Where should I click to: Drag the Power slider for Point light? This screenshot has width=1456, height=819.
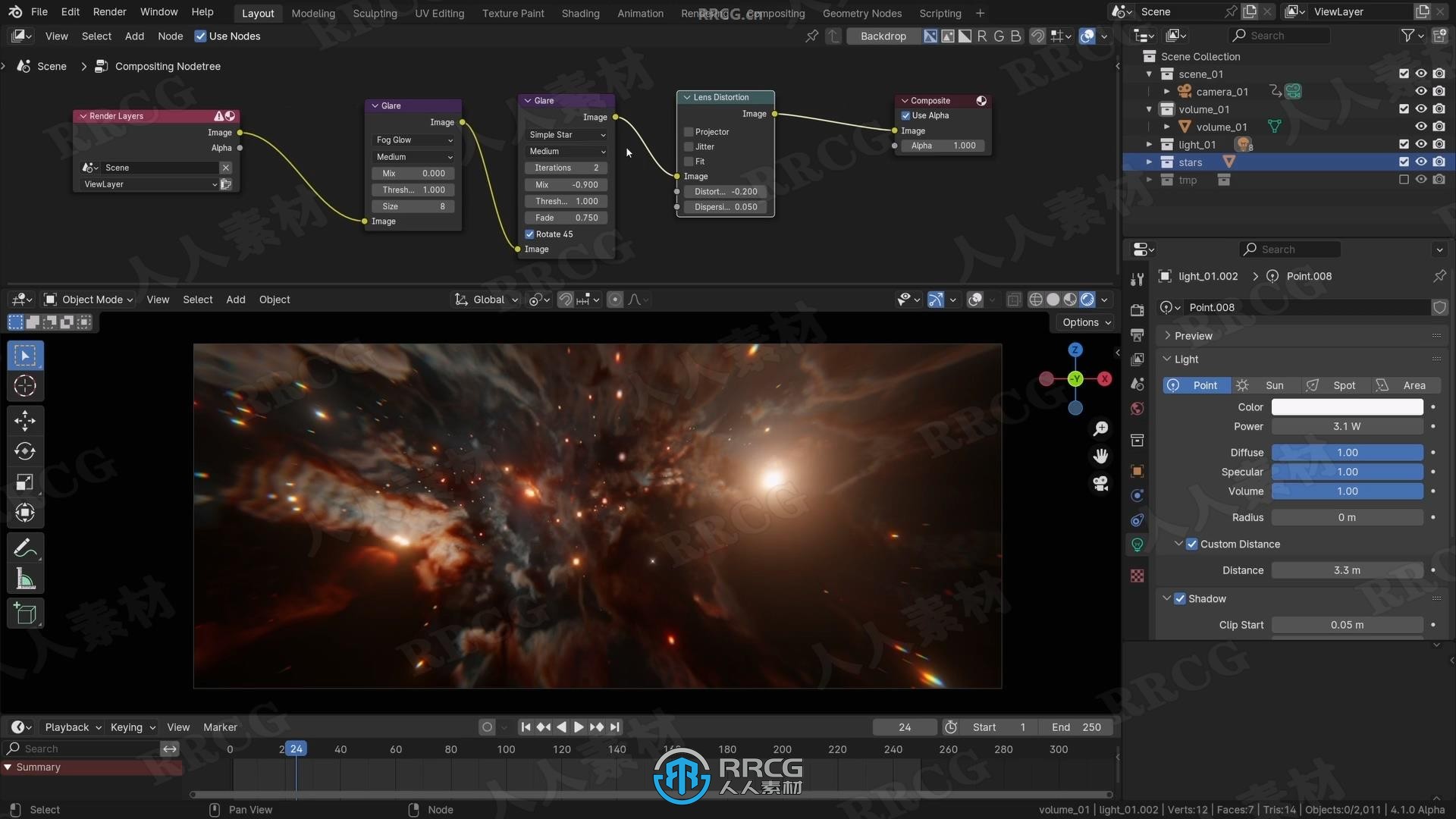pyautogui.click(x=1347, y=425)
